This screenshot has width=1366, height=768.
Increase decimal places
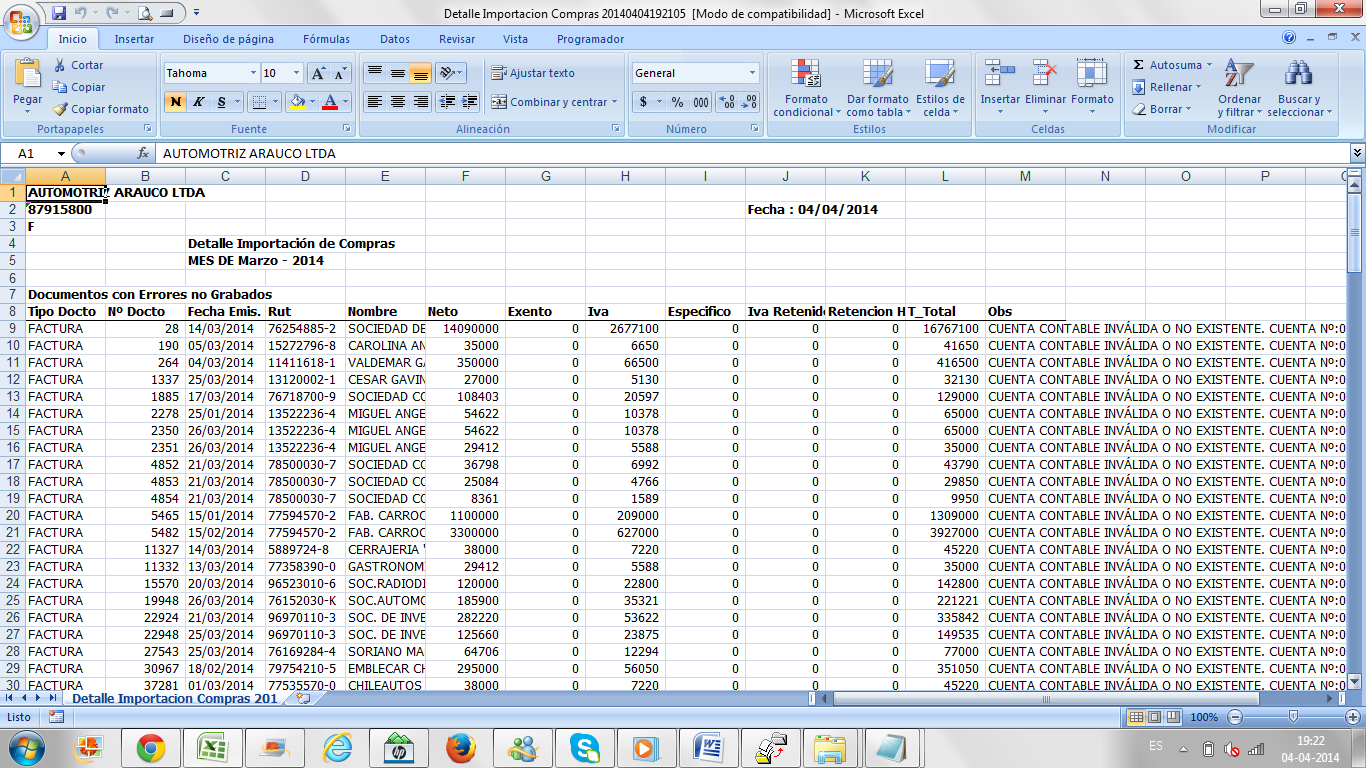(x=727, y=102)
